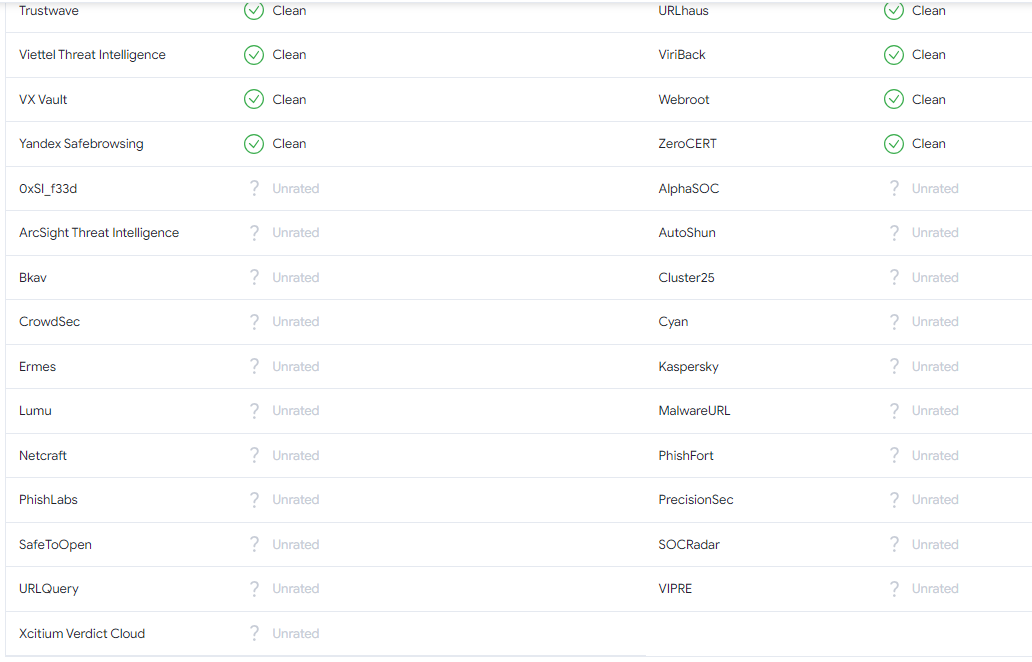Select the Viettel Threat Intelligence vendor name

tap(92, 55)
